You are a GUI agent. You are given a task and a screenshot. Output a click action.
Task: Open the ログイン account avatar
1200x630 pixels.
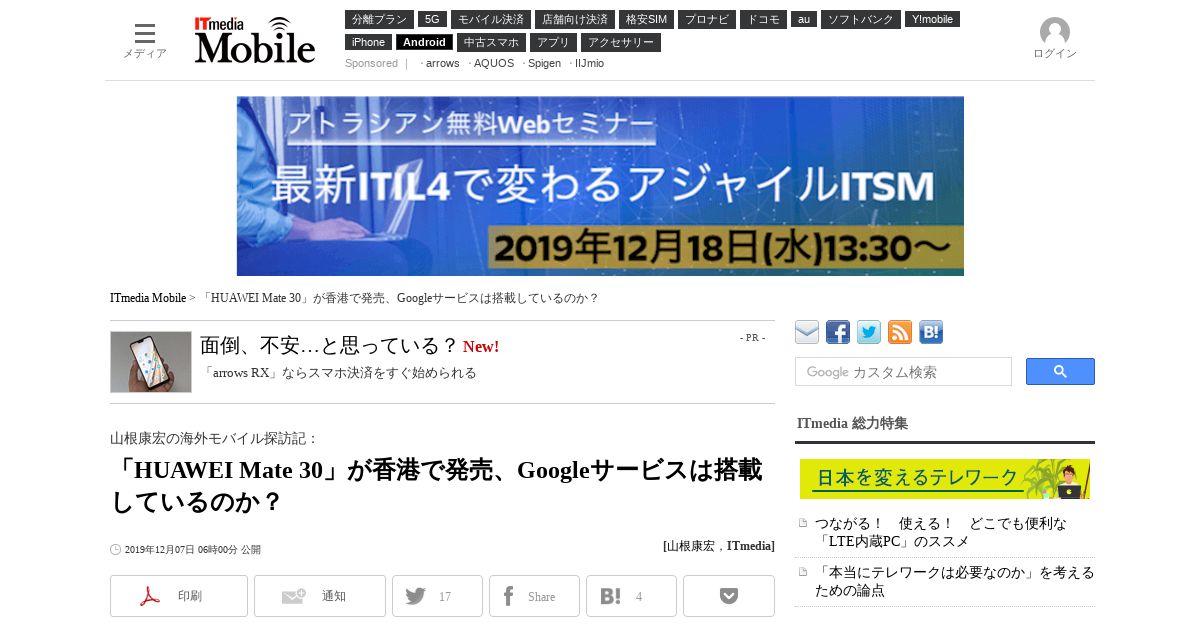tap(1055, 39)
